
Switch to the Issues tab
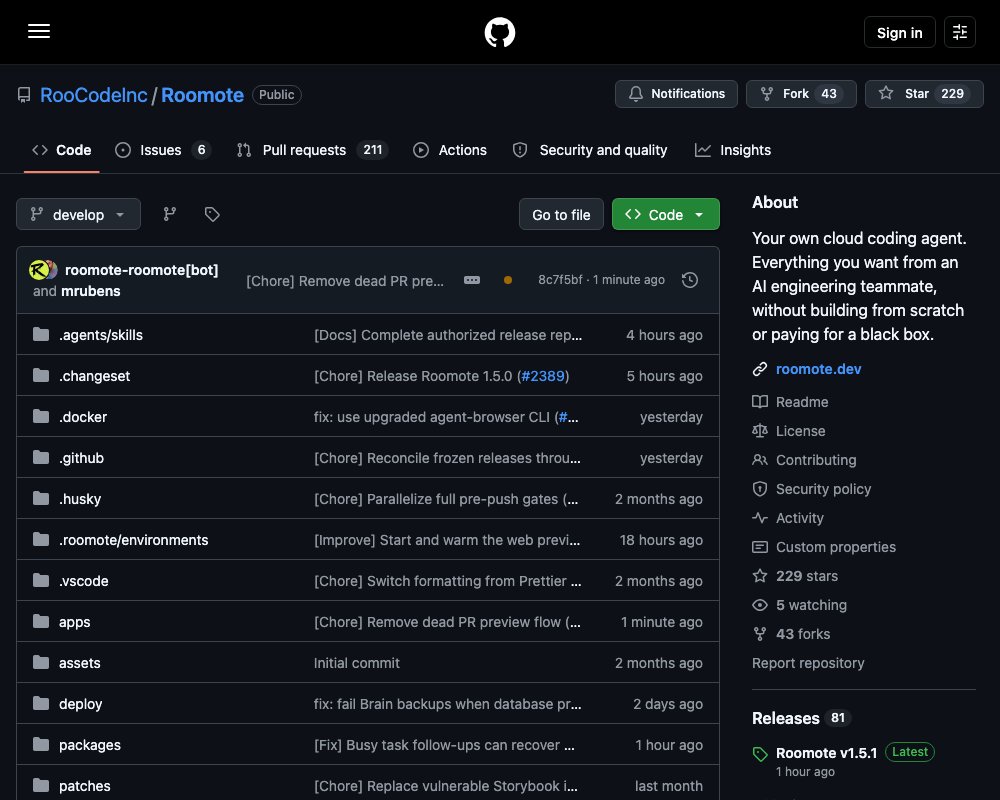(x=162, y=150)
